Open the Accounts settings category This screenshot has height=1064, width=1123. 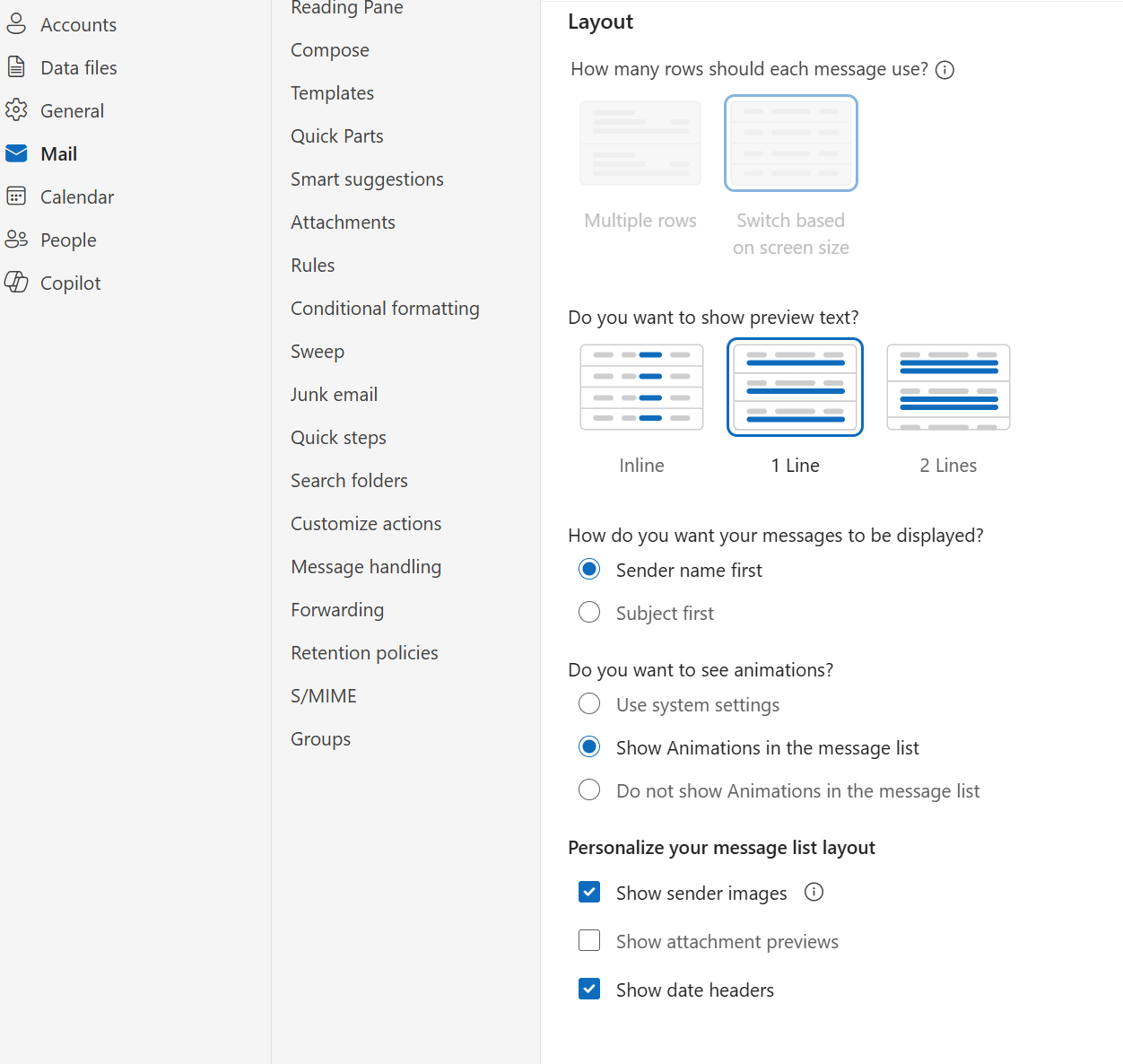[x=78, y=25]
